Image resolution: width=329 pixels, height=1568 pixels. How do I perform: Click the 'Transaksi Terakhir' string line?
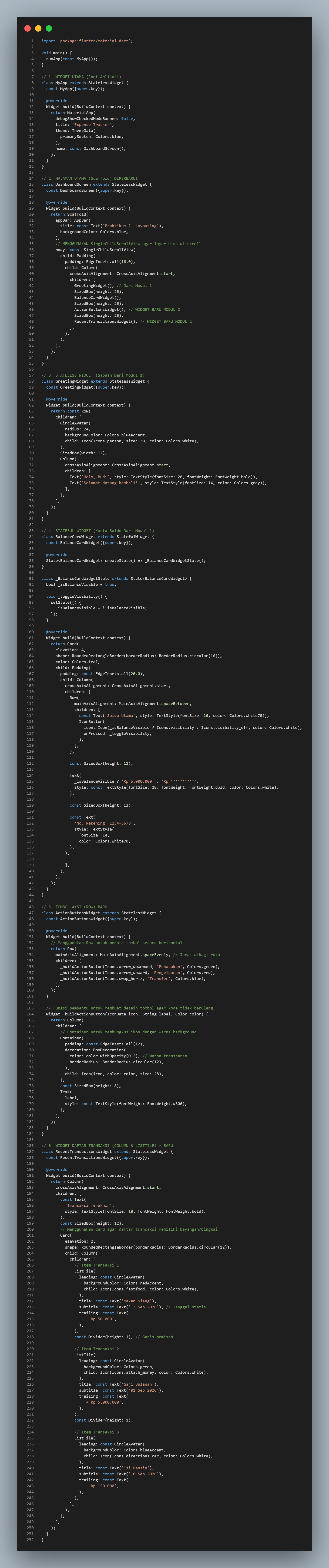click(x=90, y=1205)
